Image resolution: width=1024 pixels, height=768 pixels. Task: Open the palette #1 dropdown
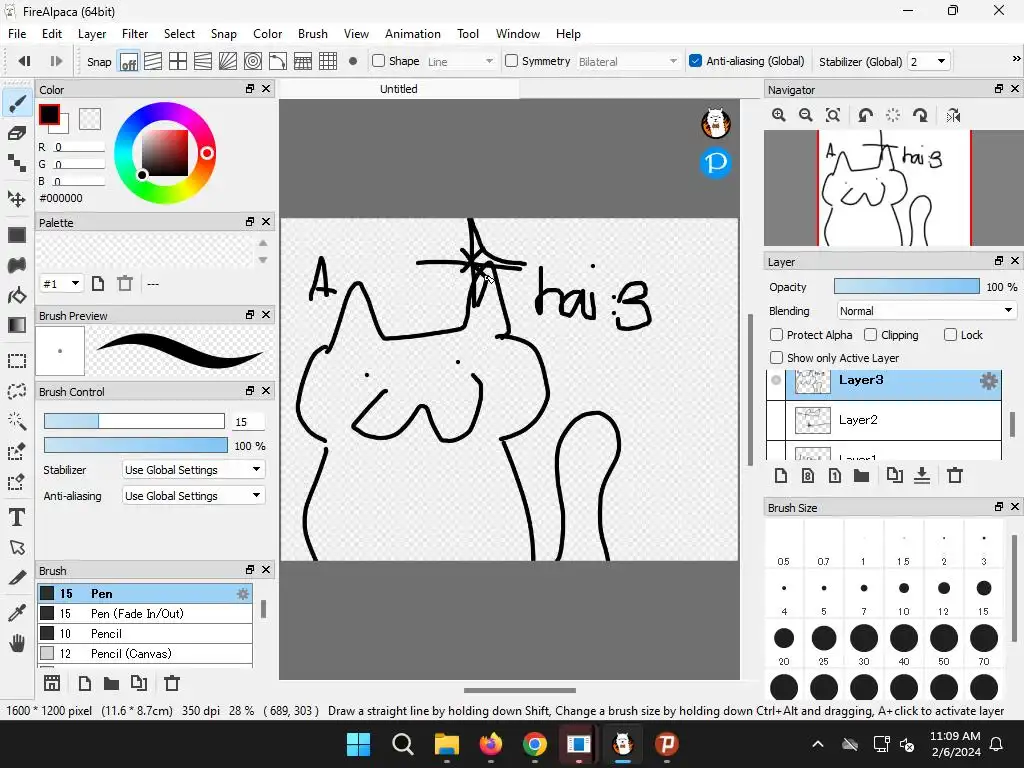click(x=61, y=283)
